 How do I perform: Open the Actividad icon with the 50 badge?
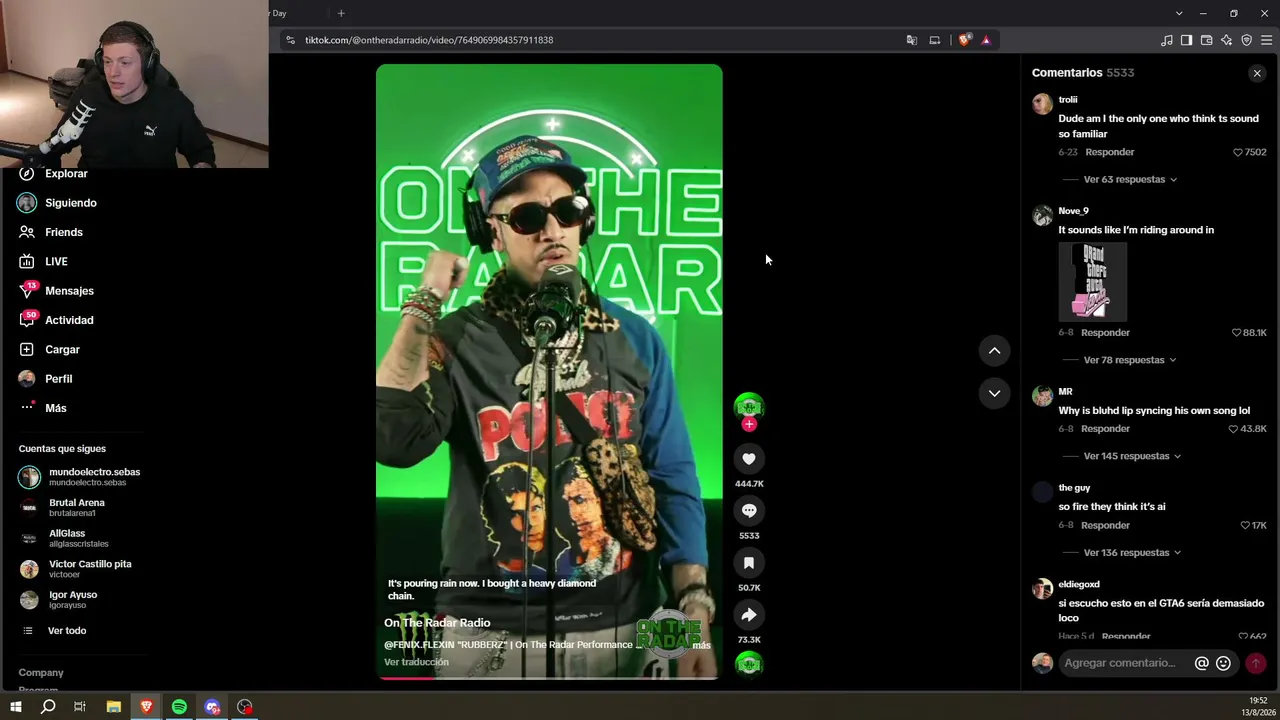[x=27, y=320]
